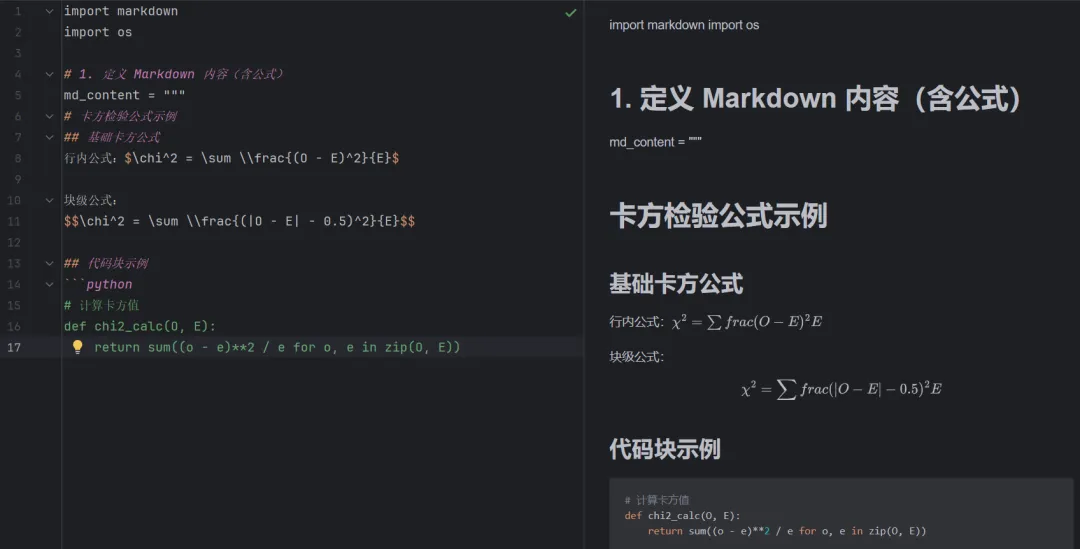
Task: Click 'md_content = """' text in preview
Action: tap(655, 142)
